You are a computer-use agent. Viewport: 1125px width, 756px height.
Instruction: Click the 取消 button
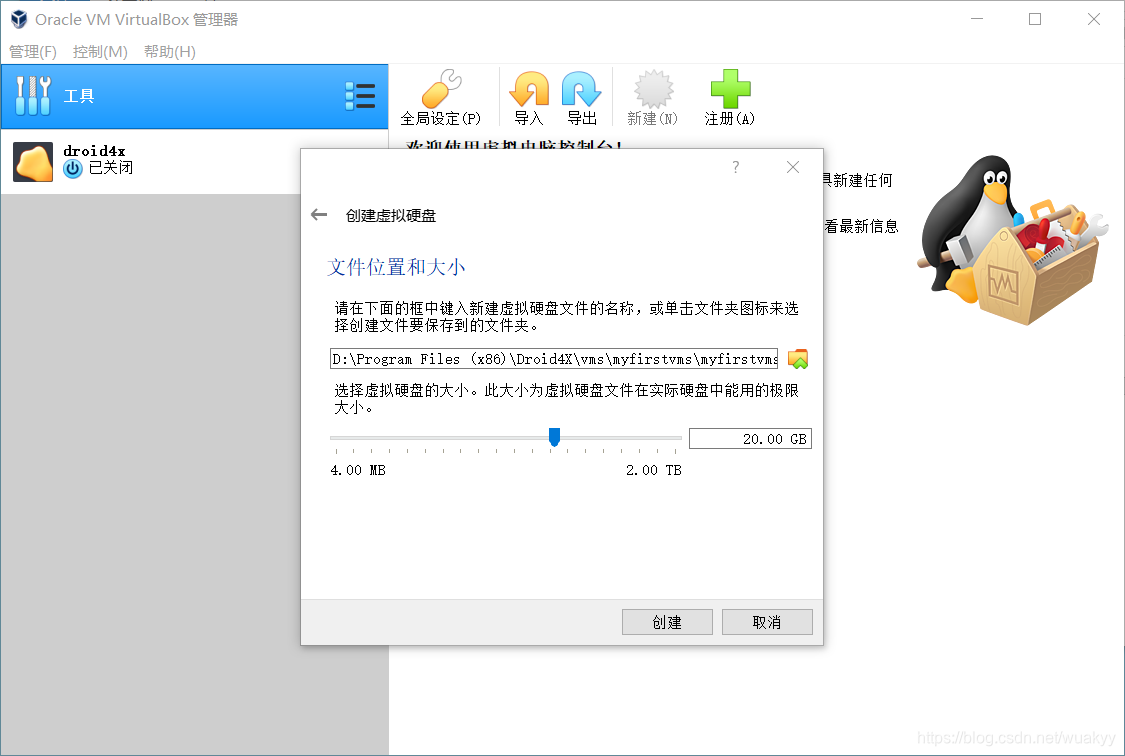pos(767,622)
